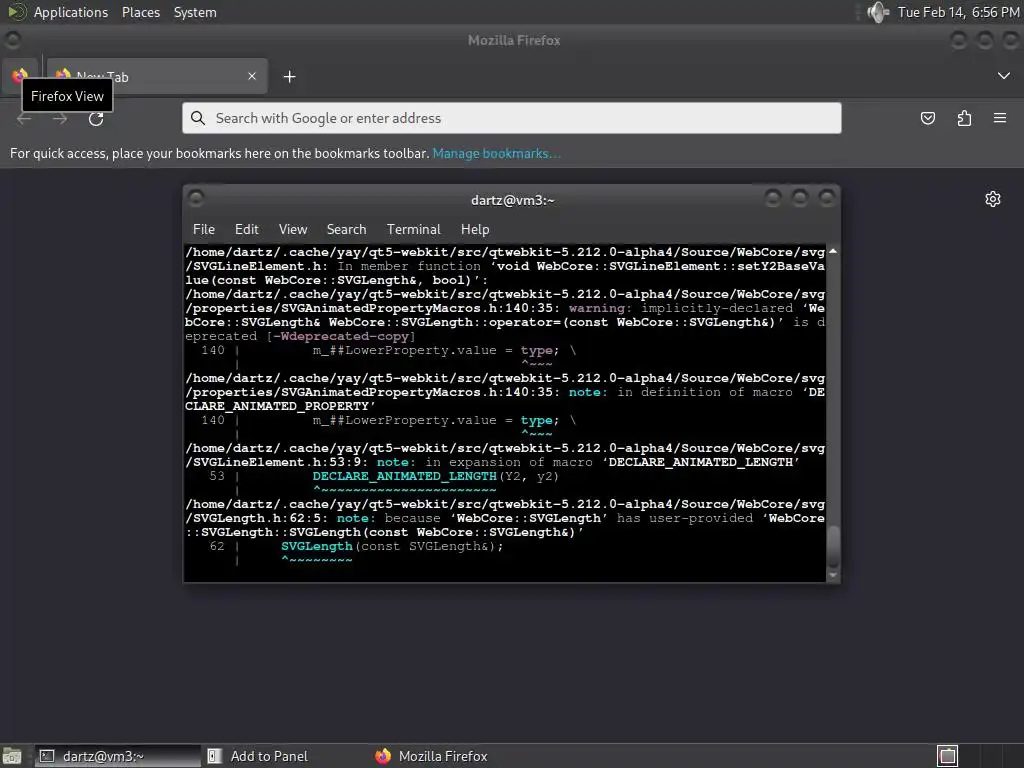The width and height of the screenshot is (1024, 768).
Task: Select the New Tab browser tab
Action: pyautogui.click(x=157, y=76)
